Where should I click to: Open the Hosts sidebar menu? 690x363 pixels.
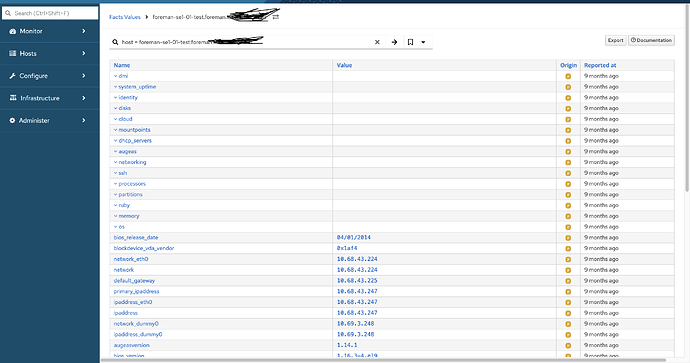point(49,53)
